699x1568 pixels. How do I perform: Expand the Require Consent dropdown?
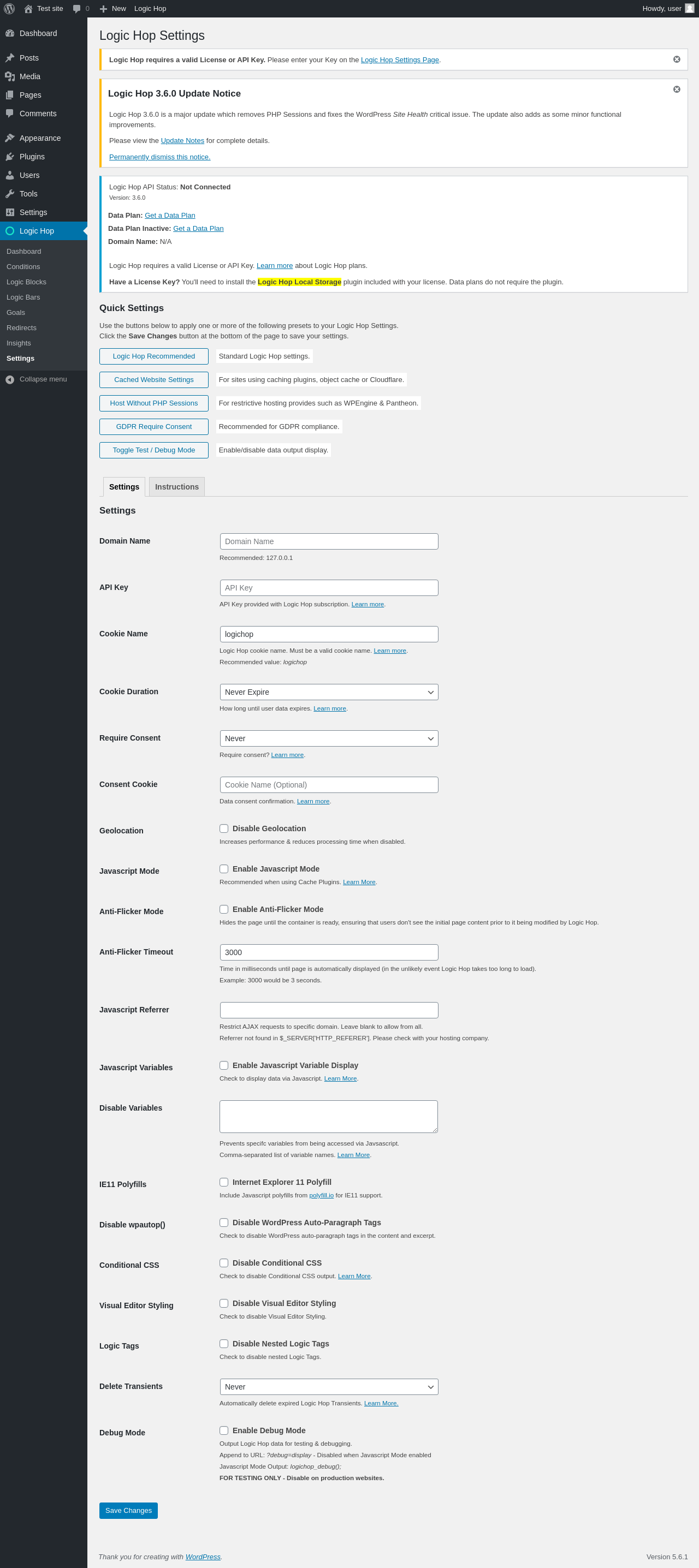pos(329,738)
